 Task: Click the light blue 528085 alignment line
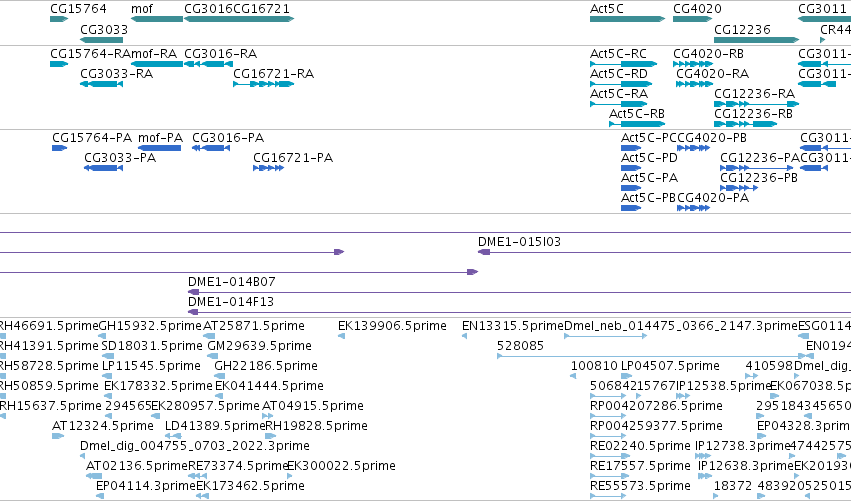point(651,356)
